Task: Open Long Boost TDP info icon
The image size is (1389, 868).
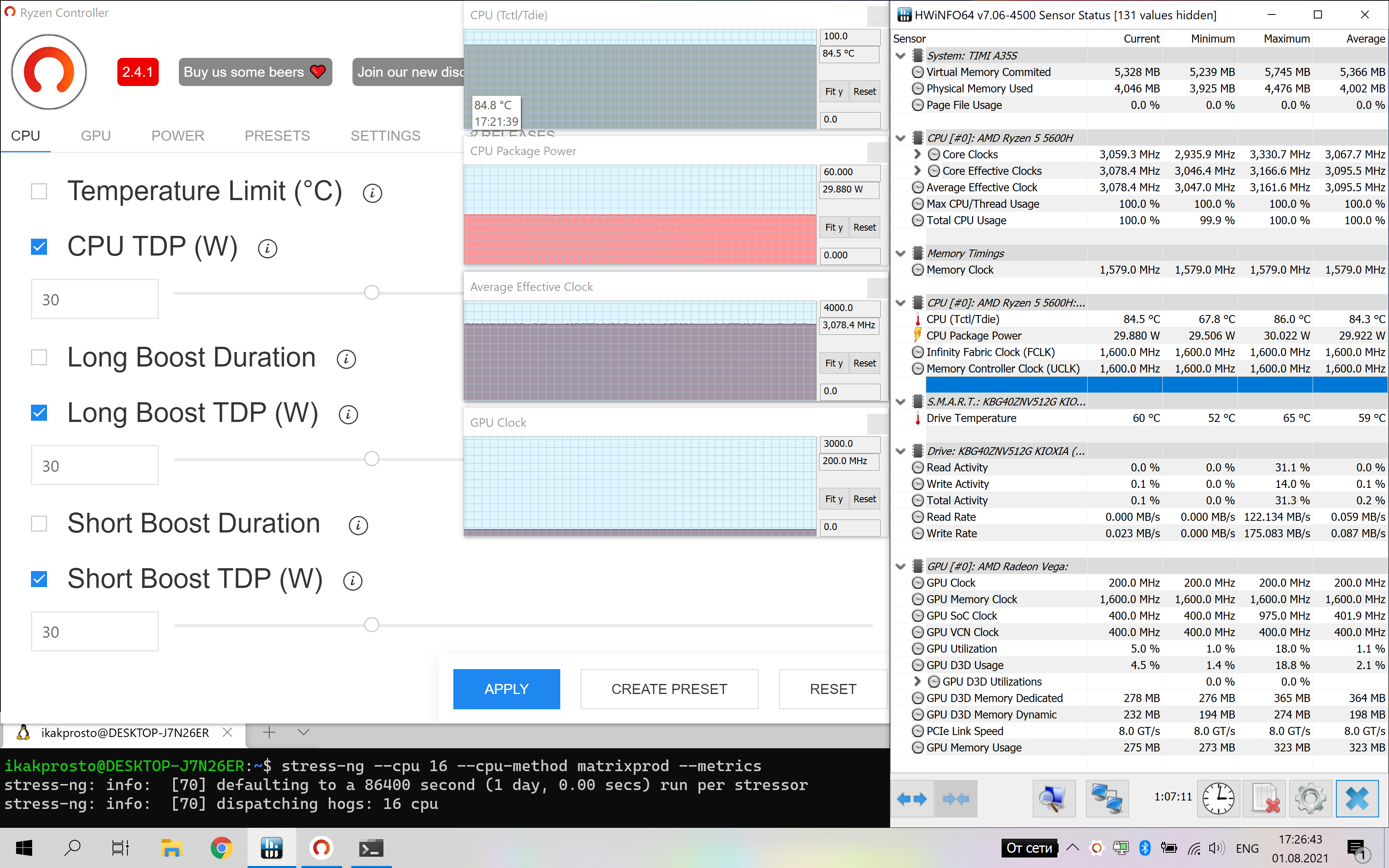Action: pyautogui.click(x=348, y=414)
